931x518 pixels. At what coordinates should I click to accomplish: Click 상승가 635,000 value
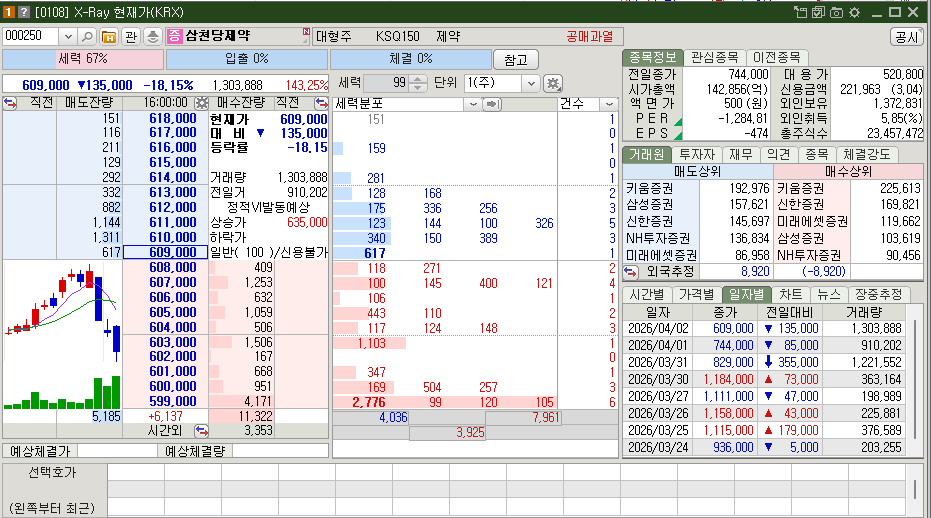(306, 223)
